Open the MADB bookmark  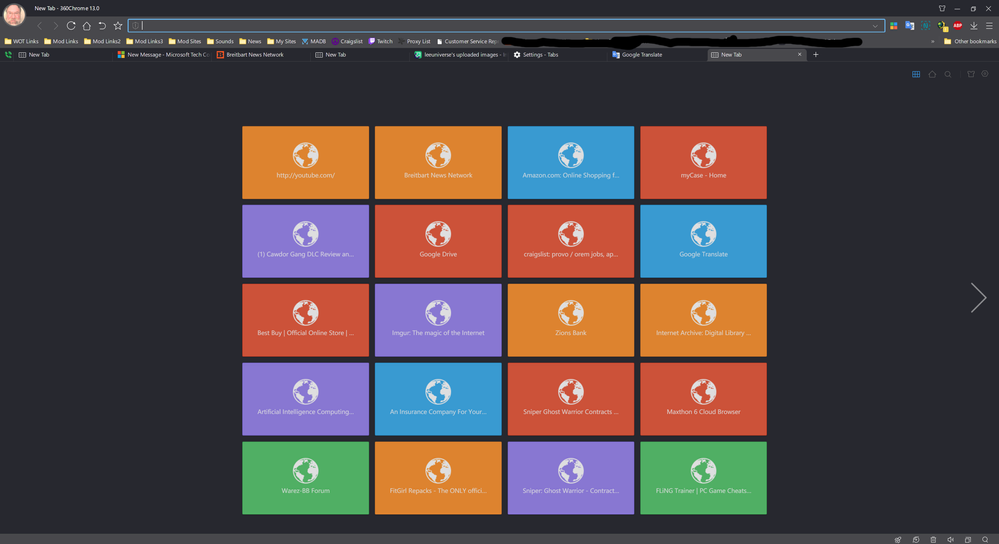pyautogui.click(x=313, y=41)
